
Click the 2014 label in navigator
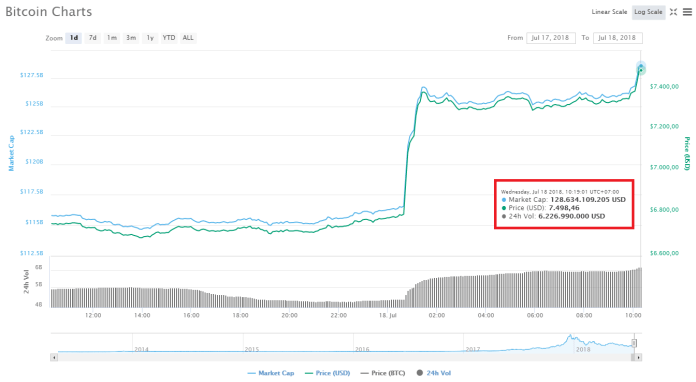141,349
